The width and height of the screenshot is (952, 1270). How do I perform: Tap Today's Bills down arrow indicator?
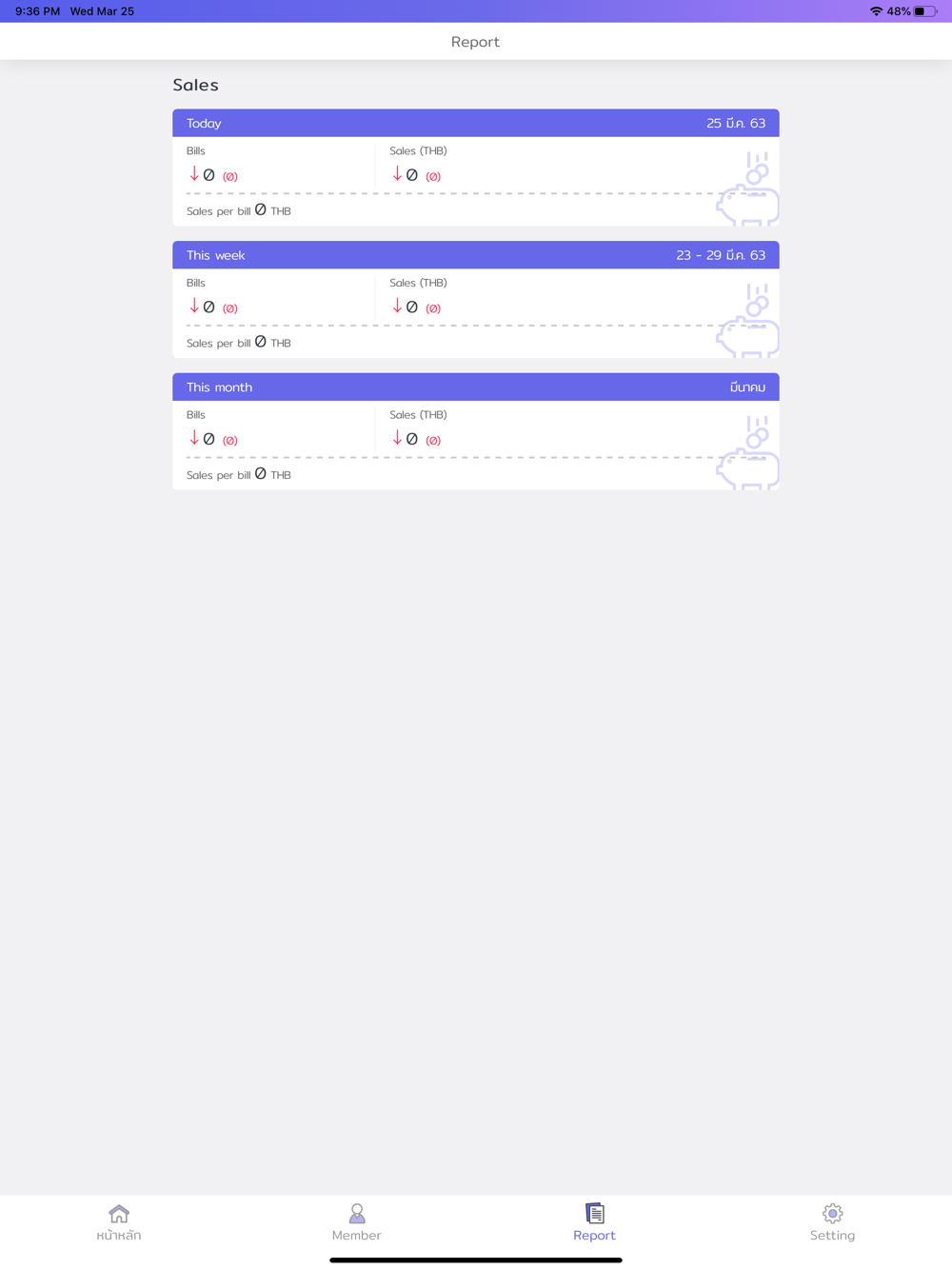tap(194, 173)
